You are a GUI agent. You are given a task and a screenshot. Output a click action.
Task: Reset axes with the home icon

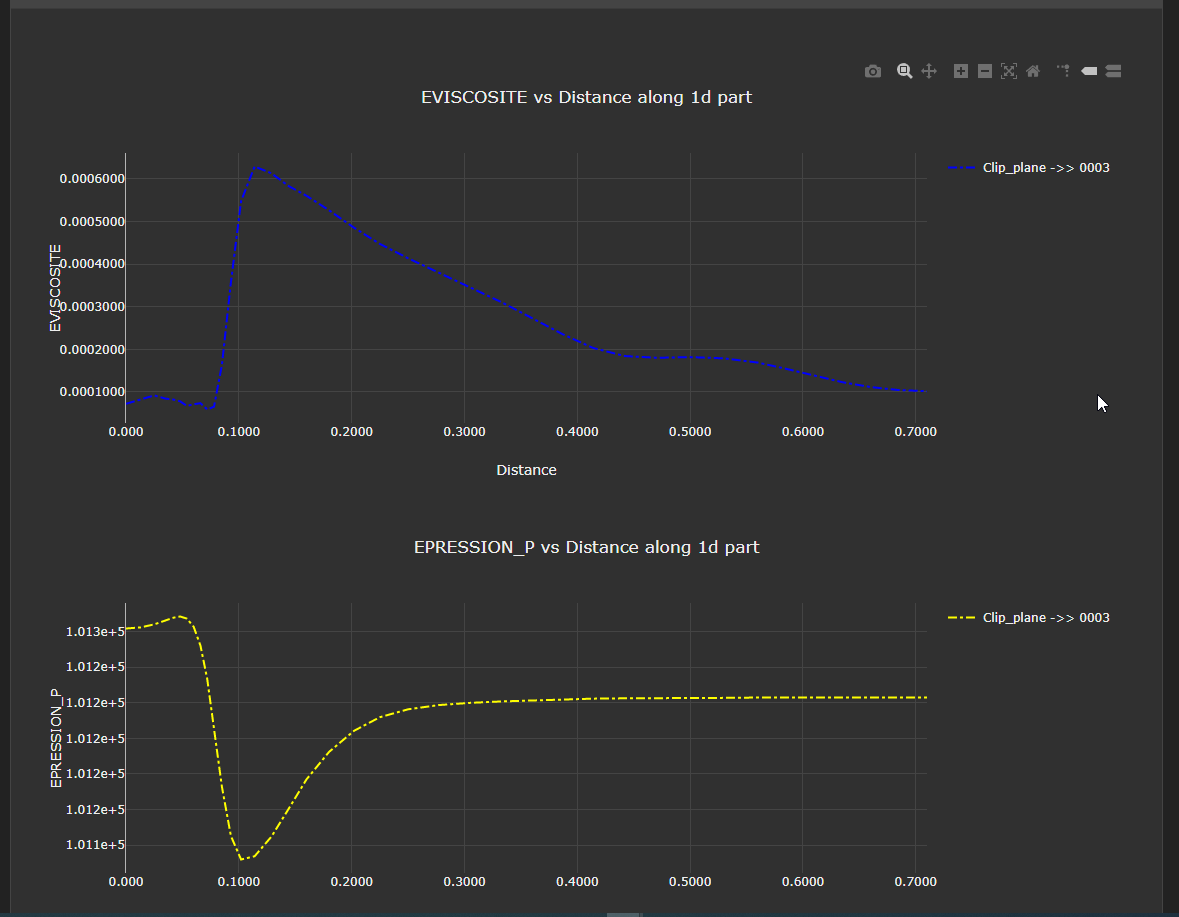pyautogui.click(x=1033, y=71)
